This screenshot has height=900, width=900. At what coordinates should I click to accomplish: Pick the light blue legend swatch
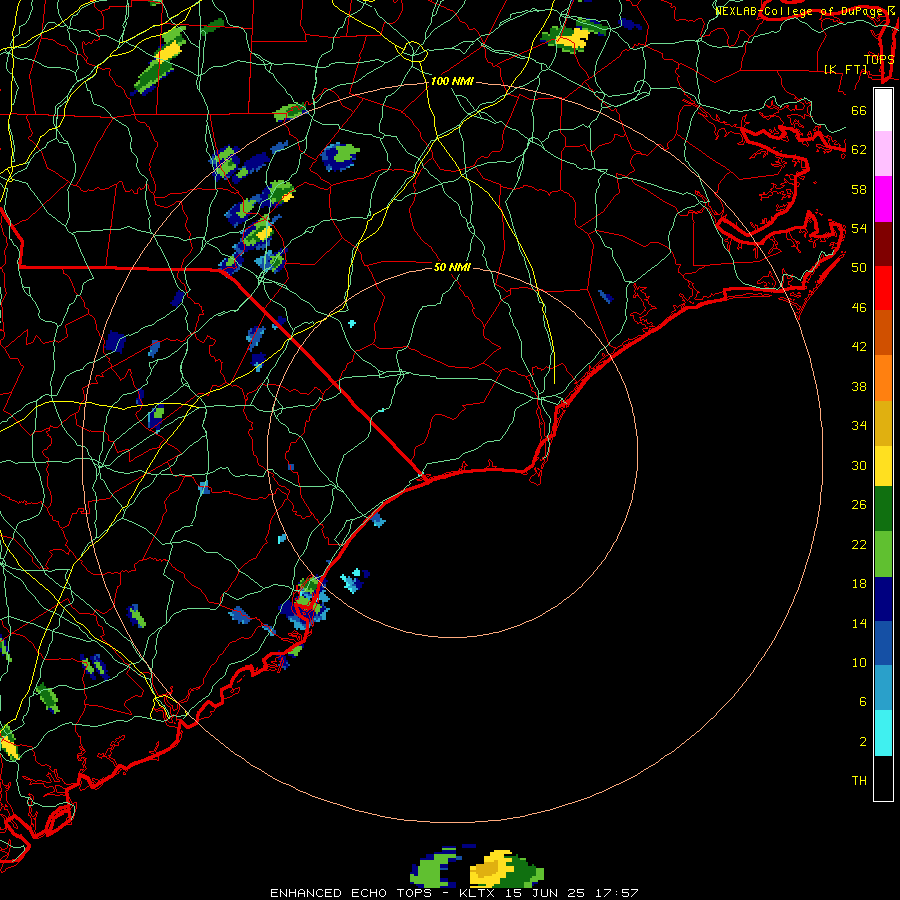[883, 688]
